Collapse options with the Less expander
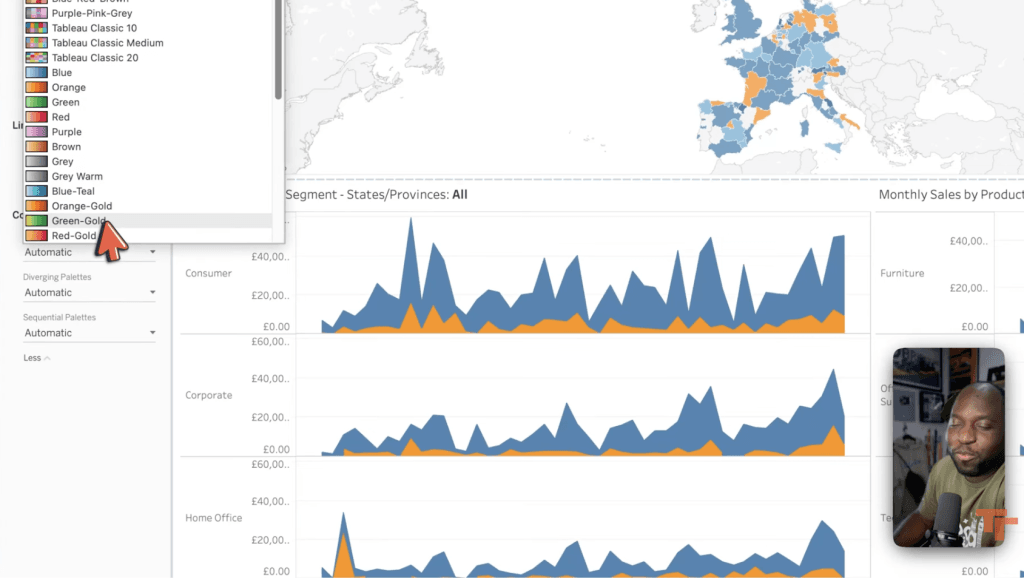Viewport: 1024px width, 579px height. [x=36, y=358]
